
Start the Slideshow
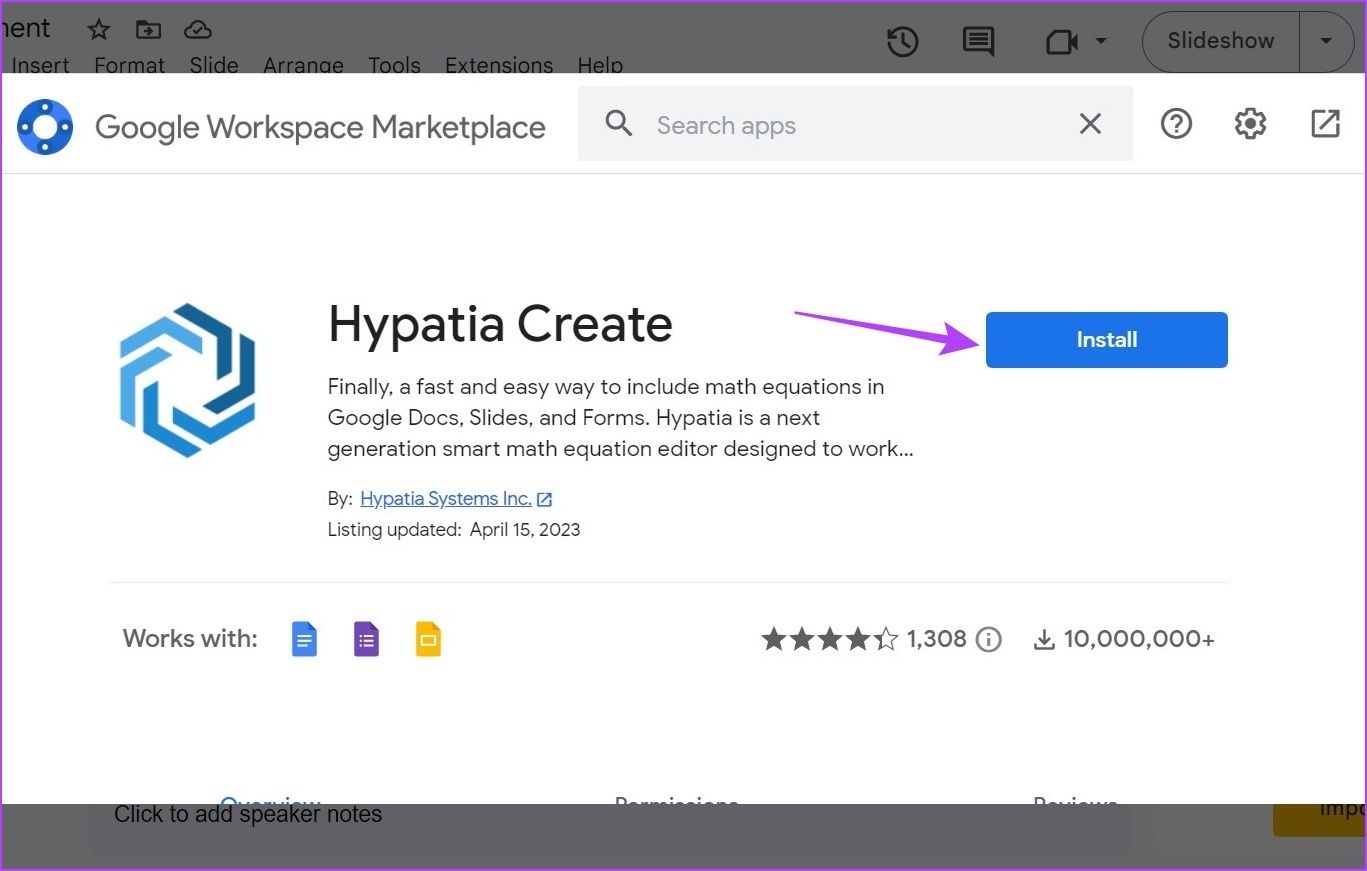1221,41
